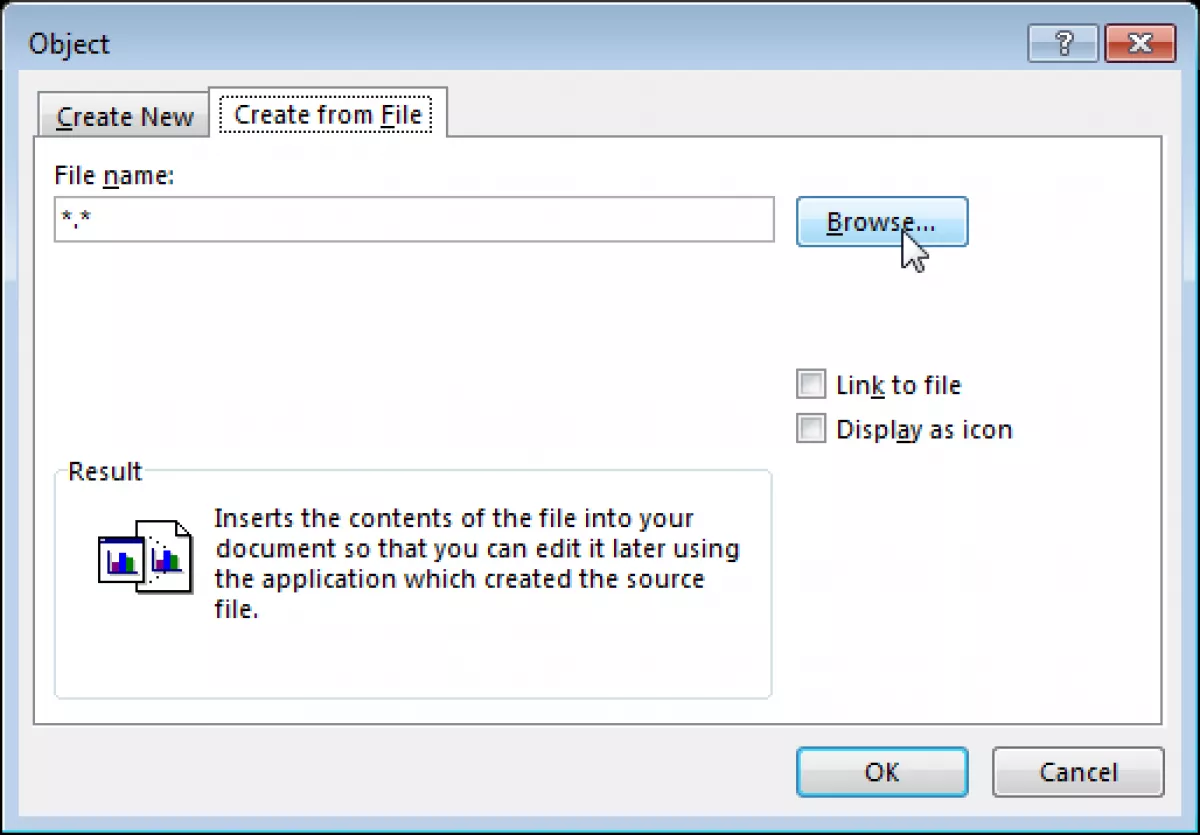Click the Result description paragraph text
This screenshot has width=1200, height=835.
[x=477, y=564]
